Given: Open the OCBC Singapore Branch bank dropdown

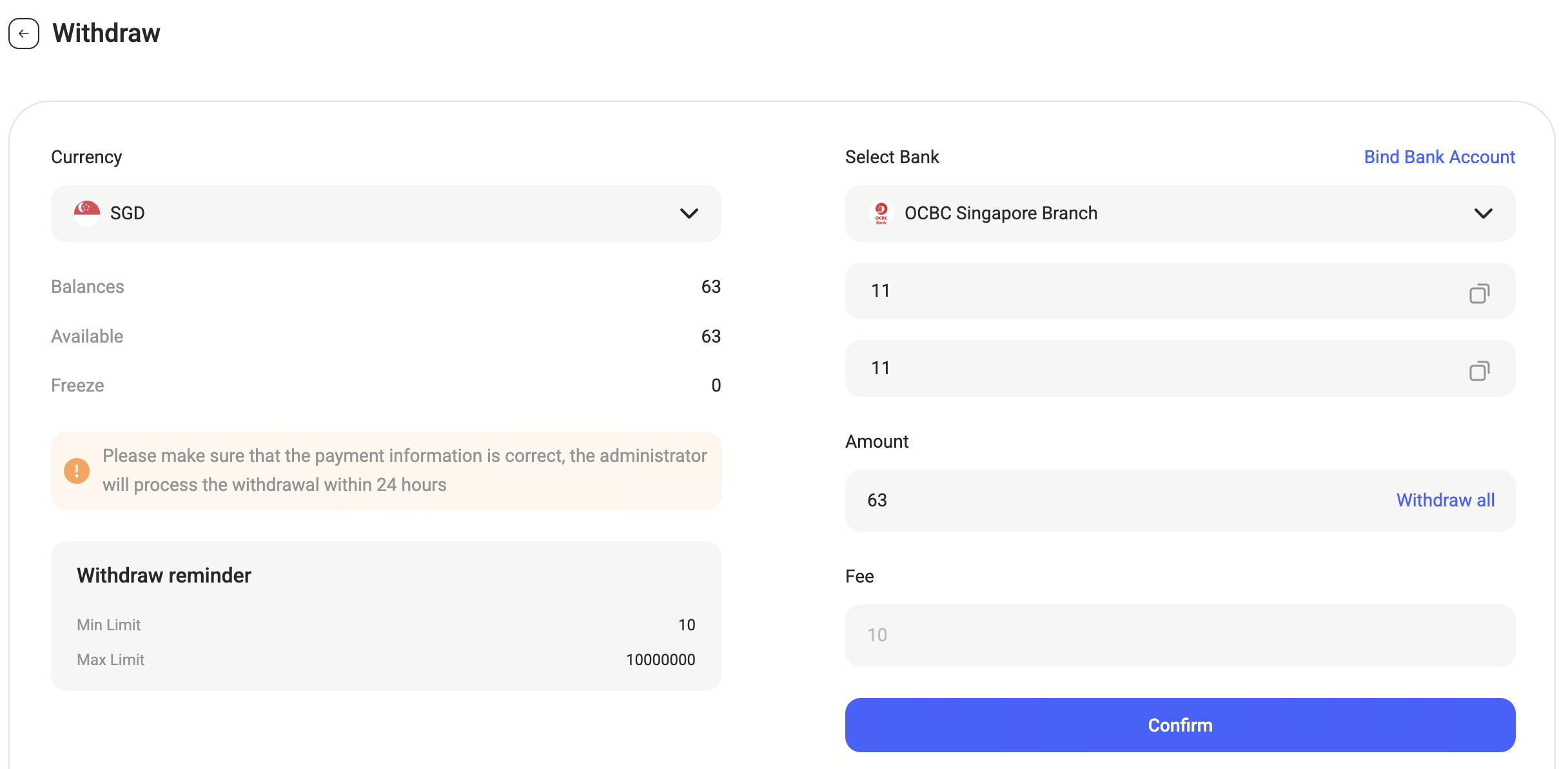Looking at the screenshot, I should pyautogui.click(x=1180, y=214).
